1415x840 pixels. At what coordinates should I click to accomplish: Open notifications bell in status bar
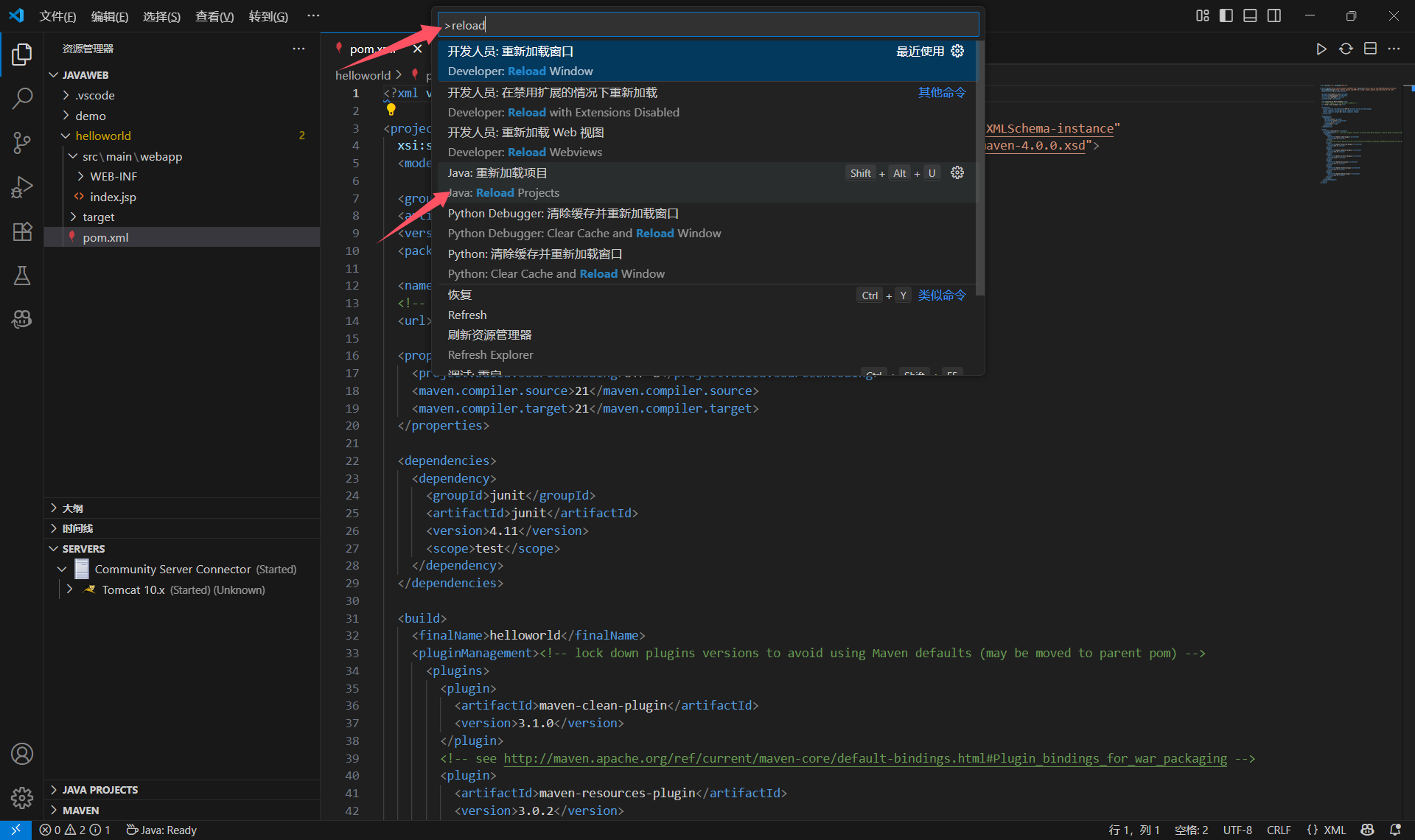click(x=1395, y=830)
